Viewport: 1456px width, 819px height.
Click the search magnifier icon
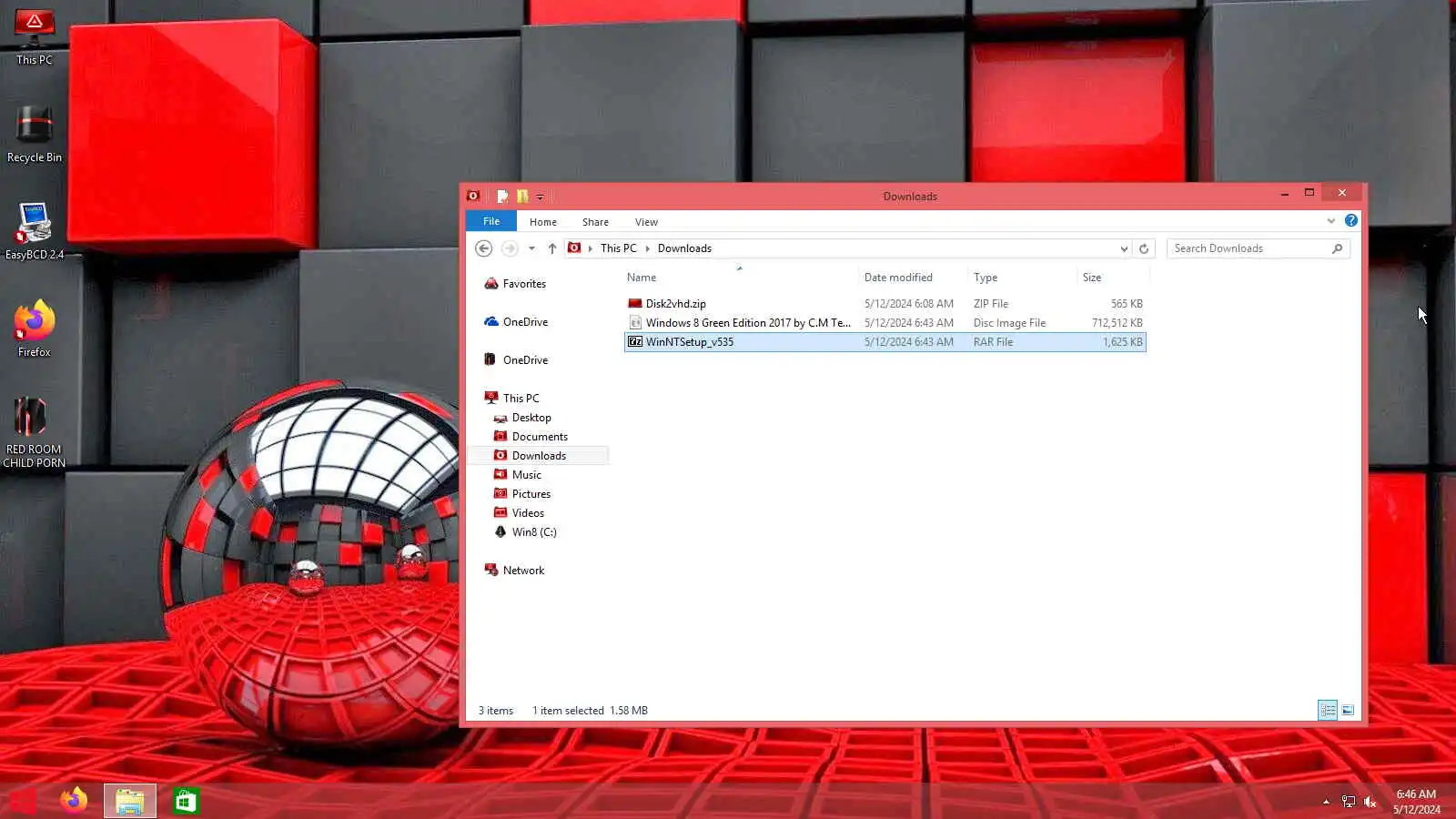pos(1337,248)
